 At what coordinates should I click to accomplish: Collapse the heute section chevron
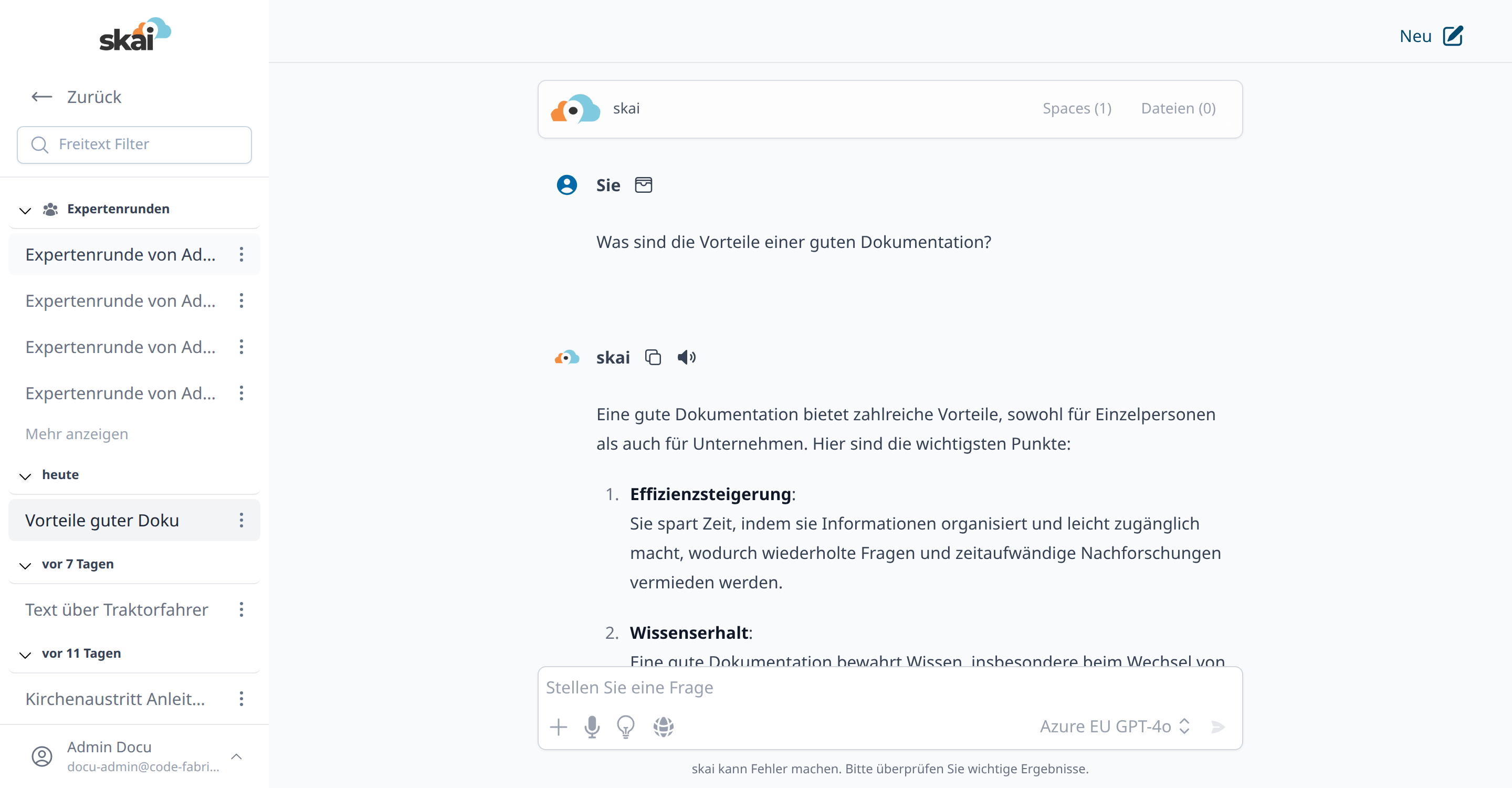tap(25, 476)
